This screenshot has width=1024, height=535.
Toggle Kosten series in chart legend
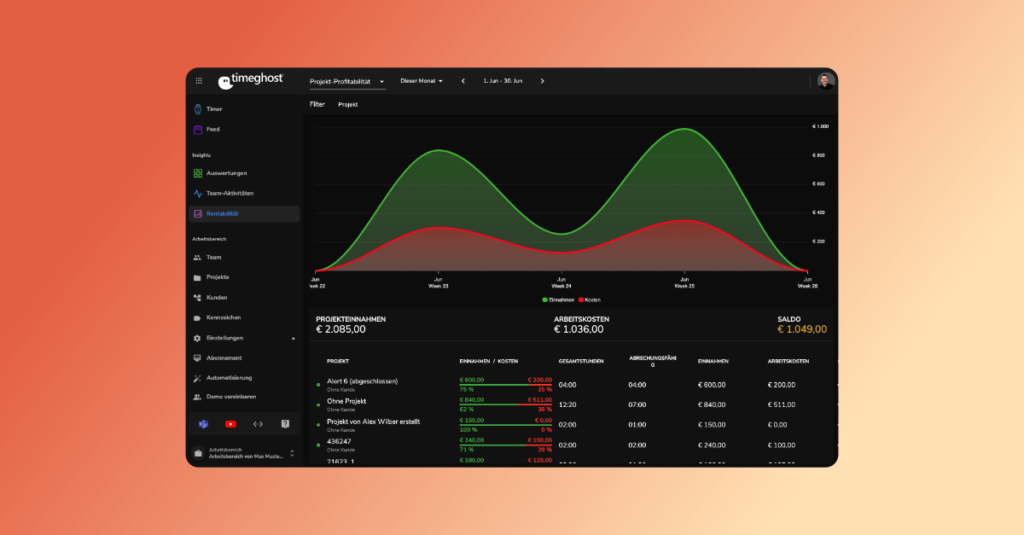coord(590,299)
